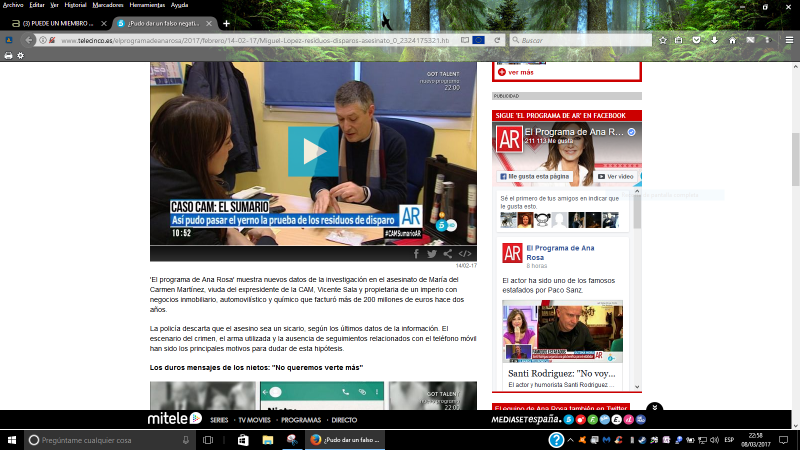This screenshot has height=450, width=800.
Task: Click the Windows Start button
Action: (x=10, y=440)
